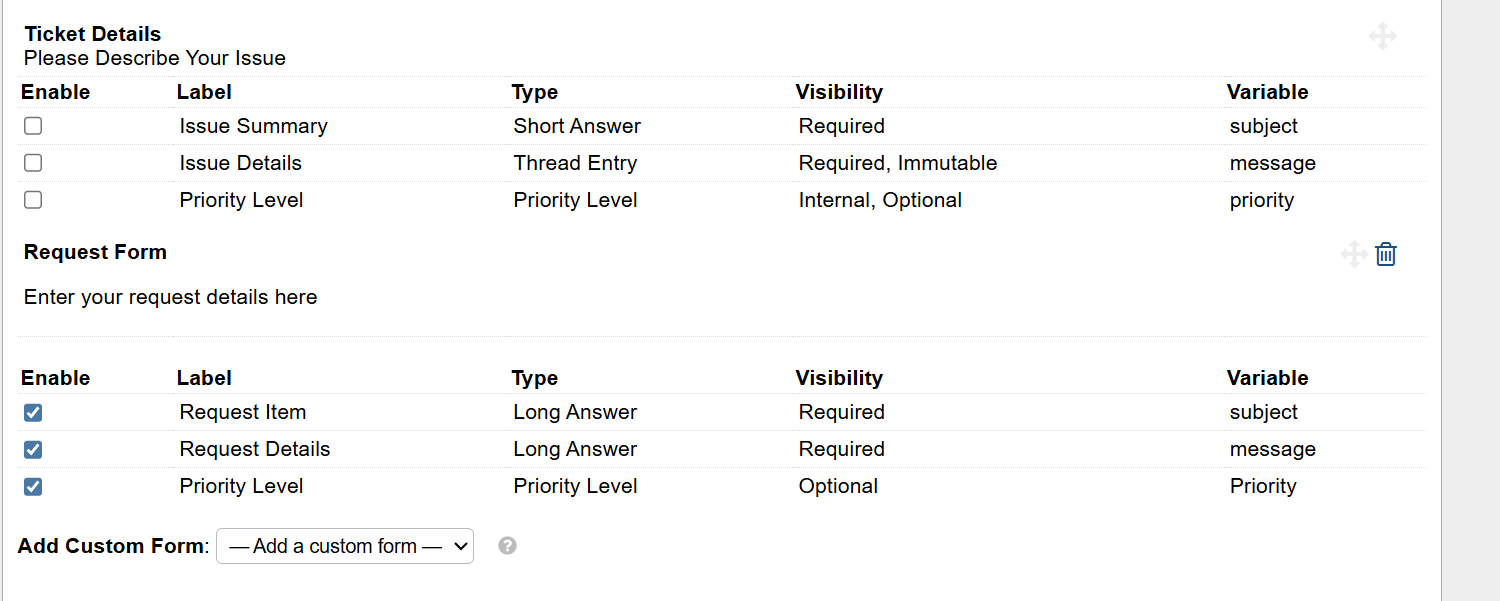
Task: Select the Issue Details label text
Action: point(240,163)
